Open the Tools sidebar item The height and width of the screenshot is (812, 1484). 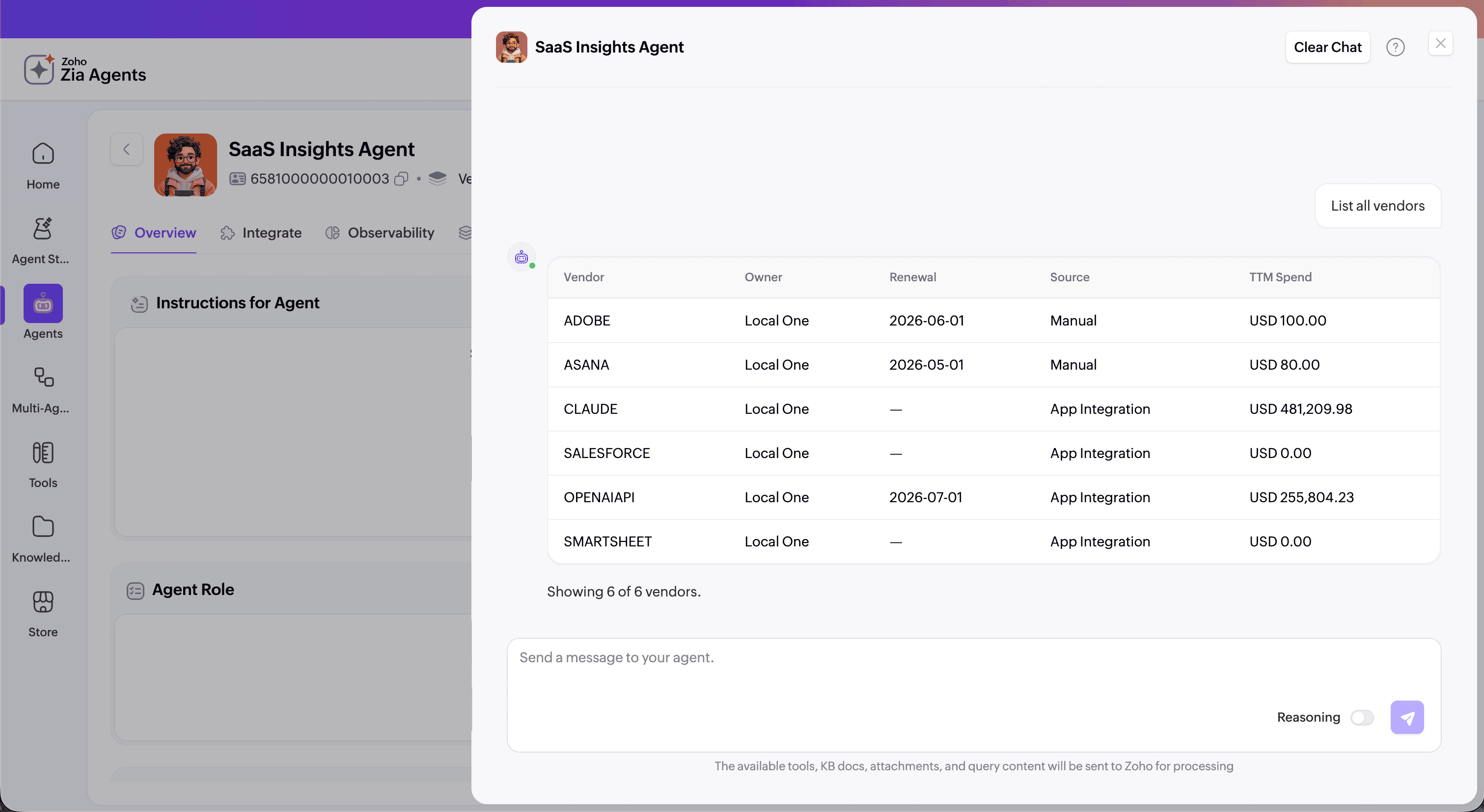pyautogui.click(x=43, y=465)
